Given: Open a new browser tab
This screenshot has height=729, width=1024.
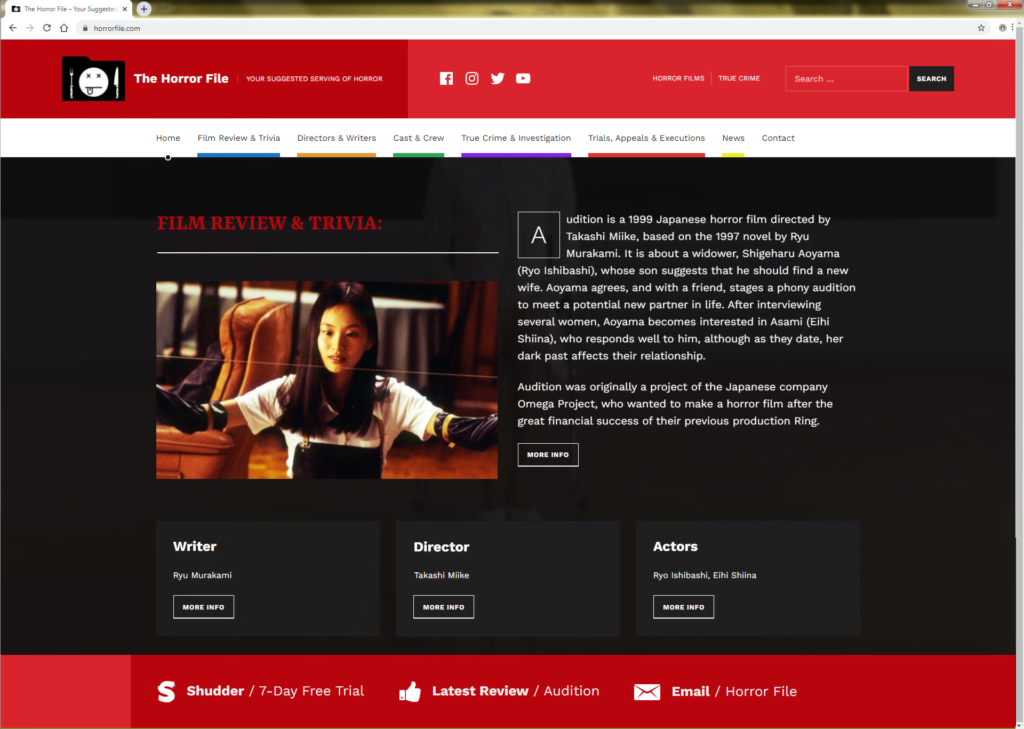Looking at the screenshot, I should (144, 9).
